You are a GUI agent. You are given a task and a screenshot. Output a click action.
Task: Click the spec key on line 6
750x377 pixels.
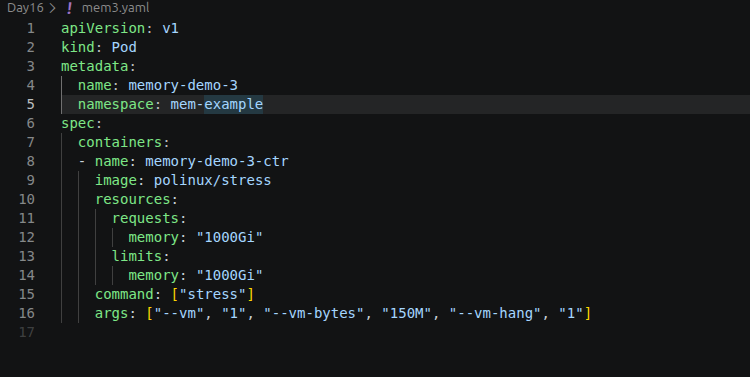[x=78, y=123]
